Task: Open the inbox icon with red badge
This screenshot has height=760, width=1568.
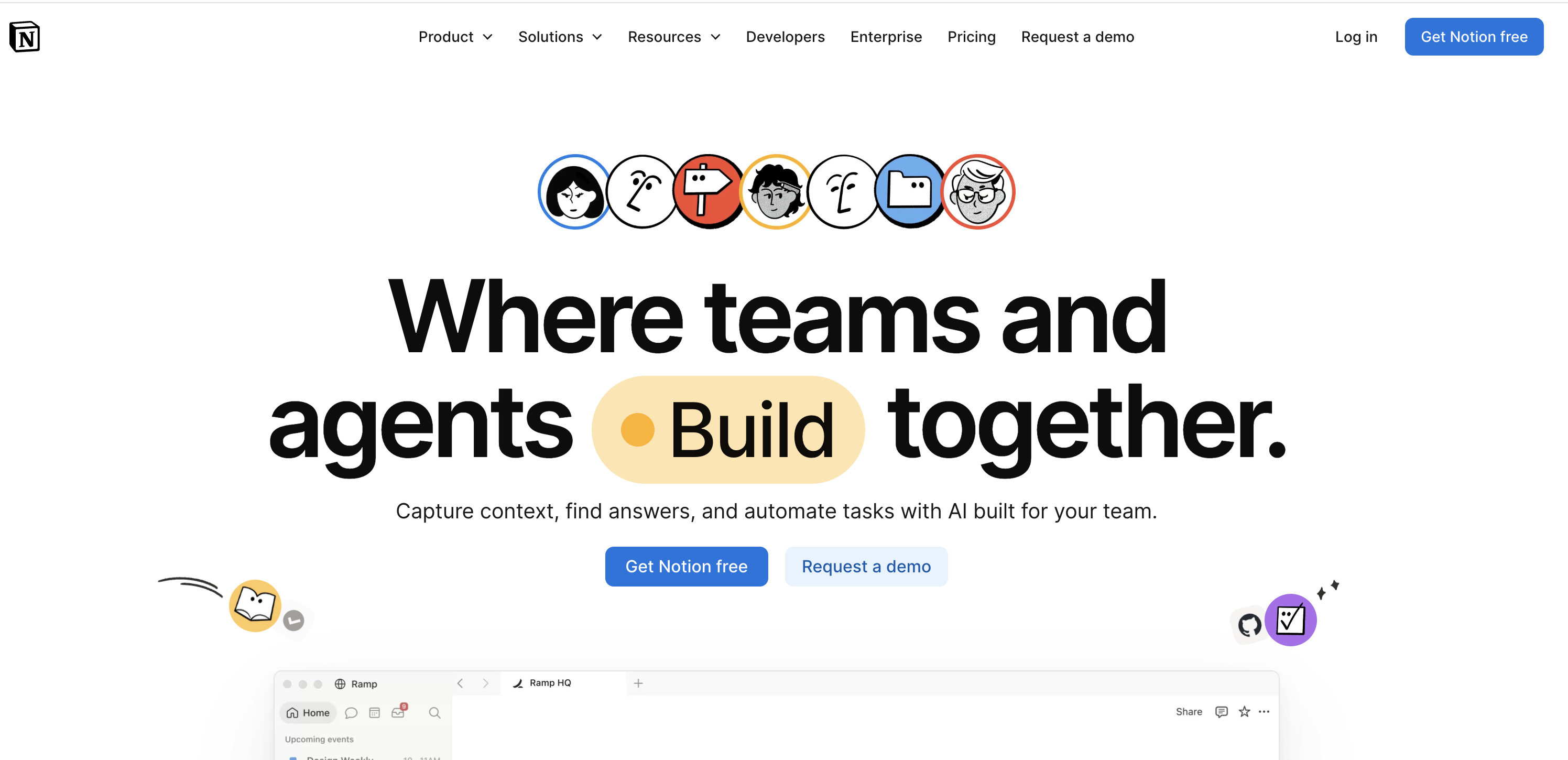Action: (x=399, y=712)
